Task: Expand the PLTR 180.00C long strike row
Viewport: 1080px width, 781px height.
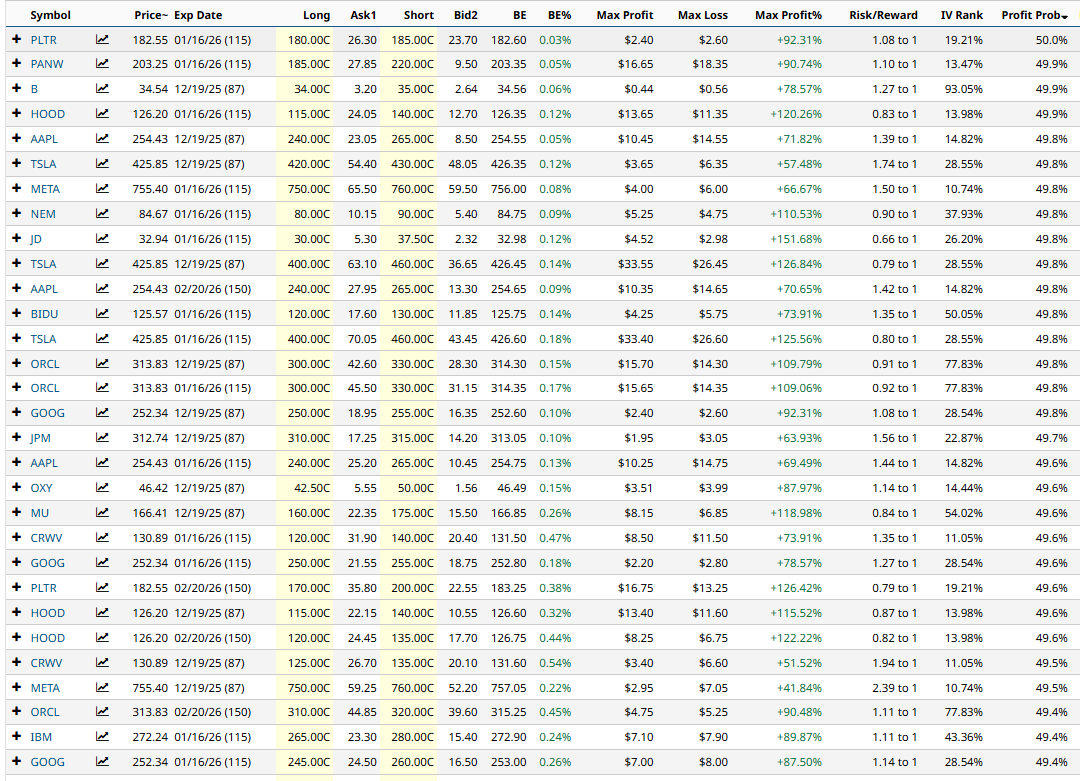Action: (x=16, y=40)
